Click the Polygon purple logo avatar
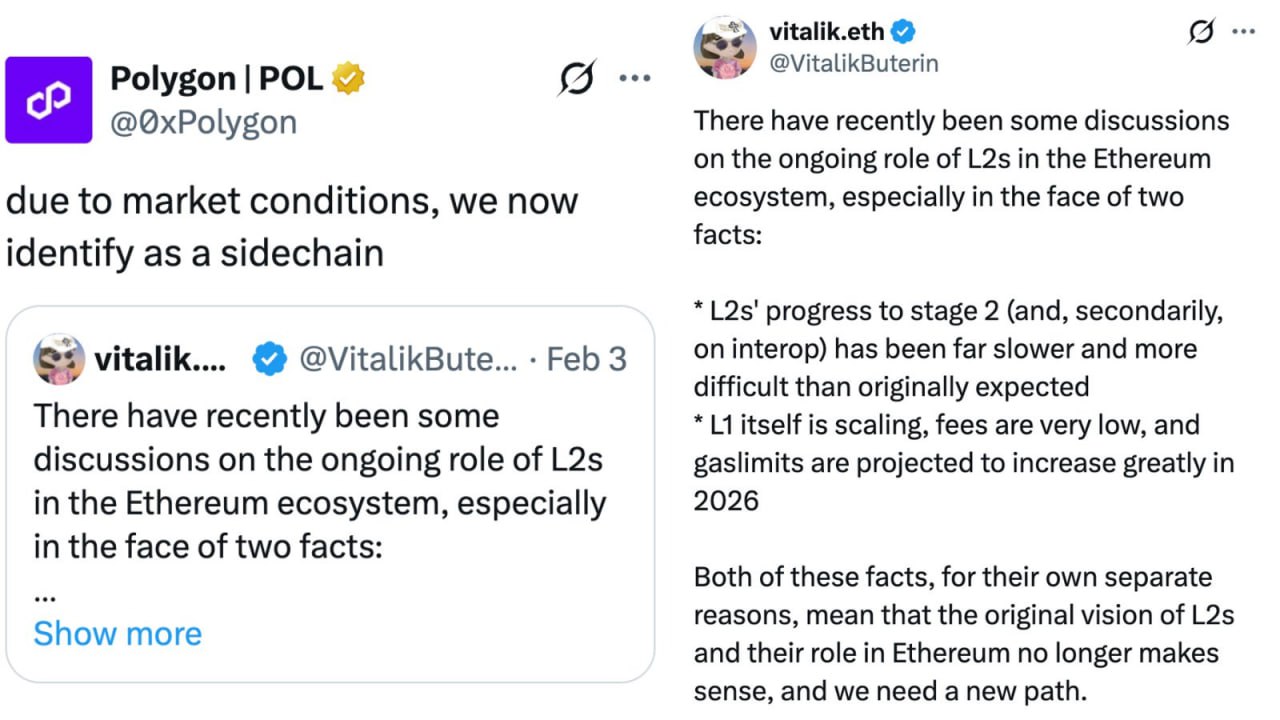1280x720 pixels. coord(48,100)
